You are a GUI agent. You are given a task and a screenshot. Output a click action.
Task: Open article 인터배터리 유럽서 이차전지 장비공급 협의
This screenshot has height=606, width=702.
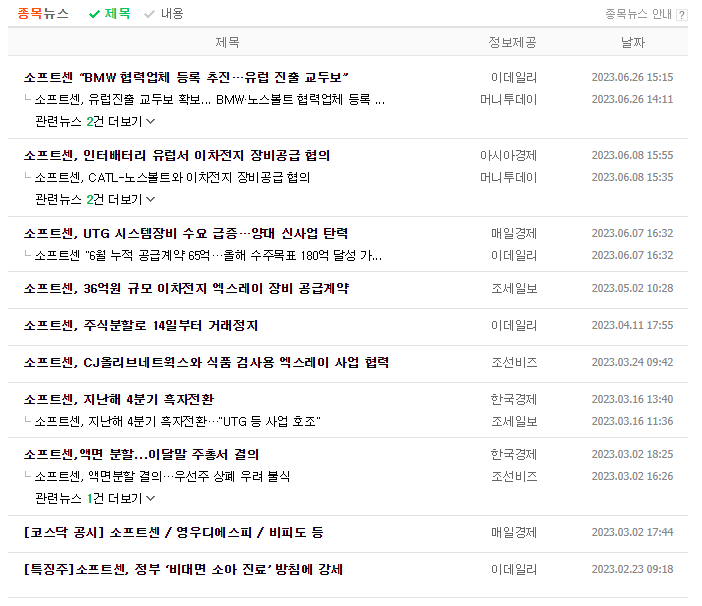click(177, 155)
